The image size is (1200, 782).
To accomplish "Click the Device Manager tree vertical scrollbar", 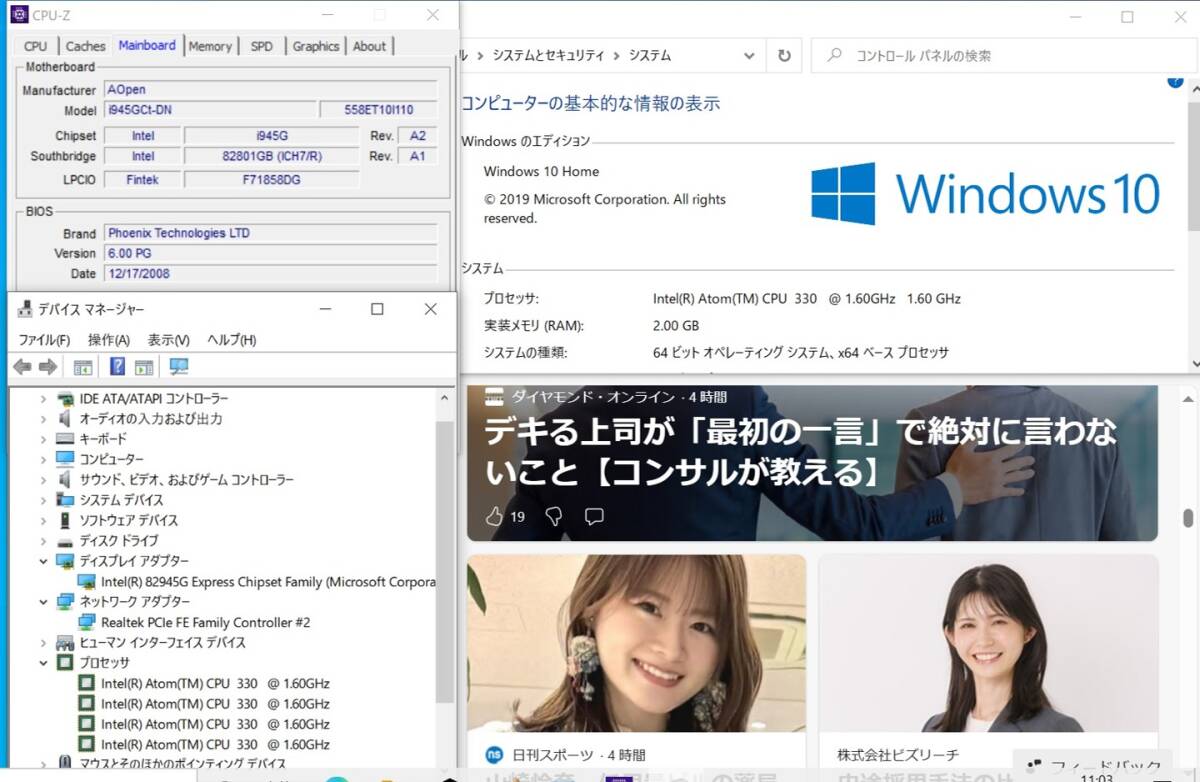I will 445,560.
